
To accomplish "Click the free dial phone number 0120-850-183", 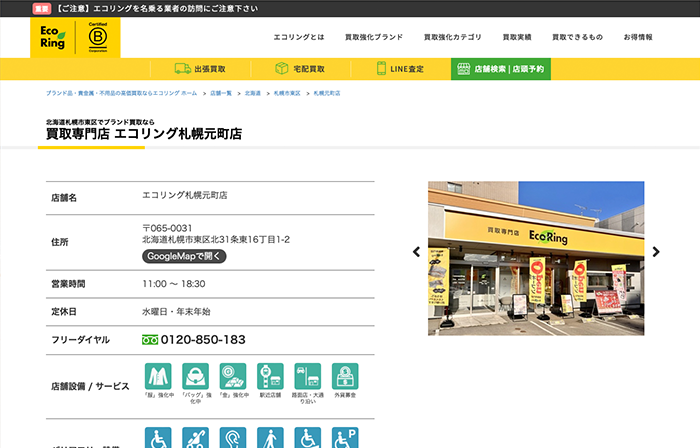I will 203,340.
